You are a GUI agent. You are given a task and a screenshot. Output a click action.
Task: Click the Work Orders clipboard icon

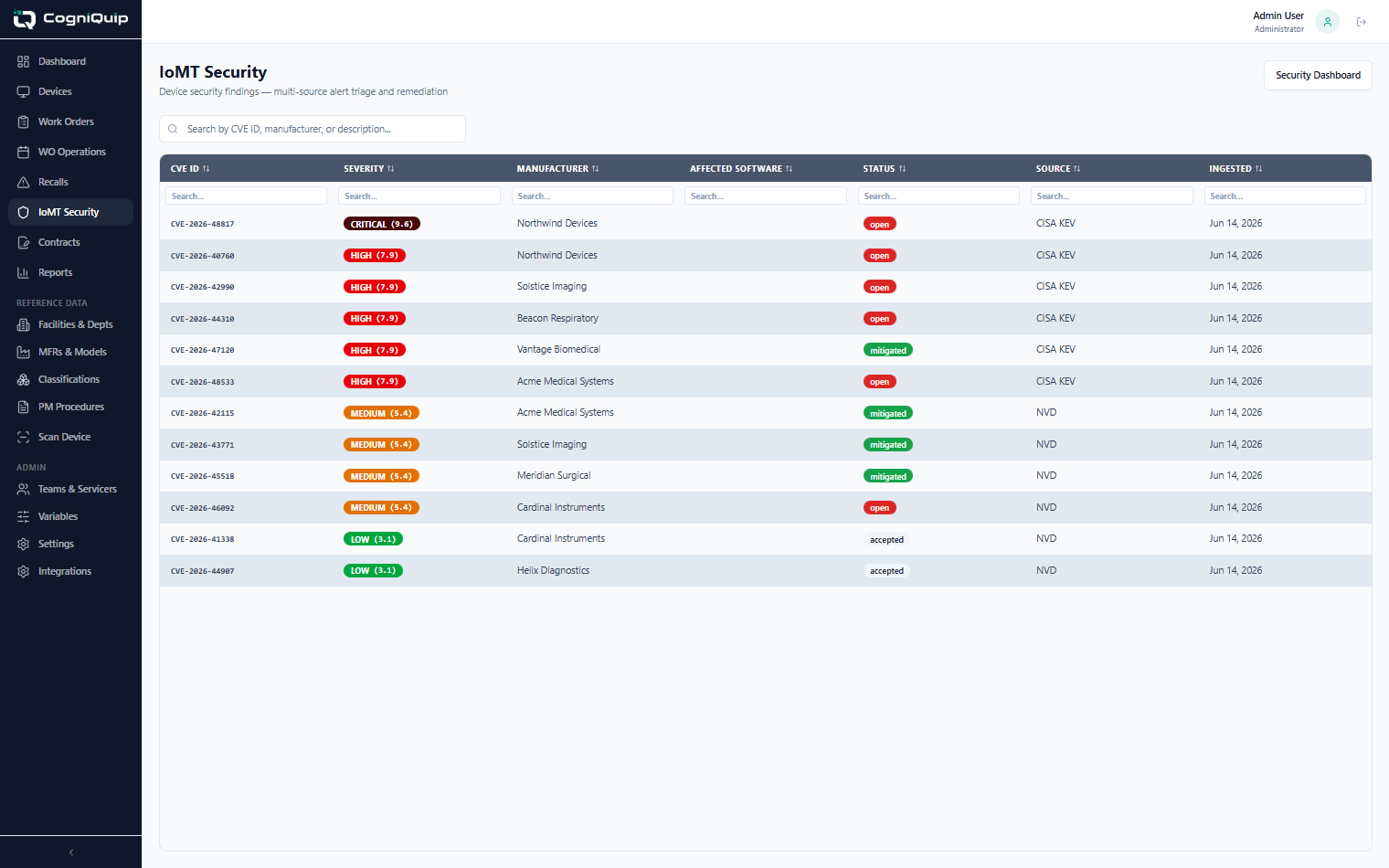24,122
